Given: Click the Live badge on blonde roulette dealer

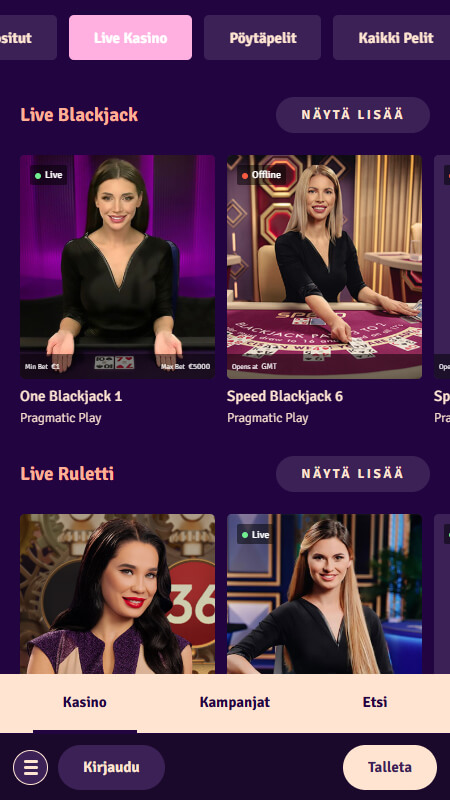Looking at the screenshot, I should coord(255,534).
